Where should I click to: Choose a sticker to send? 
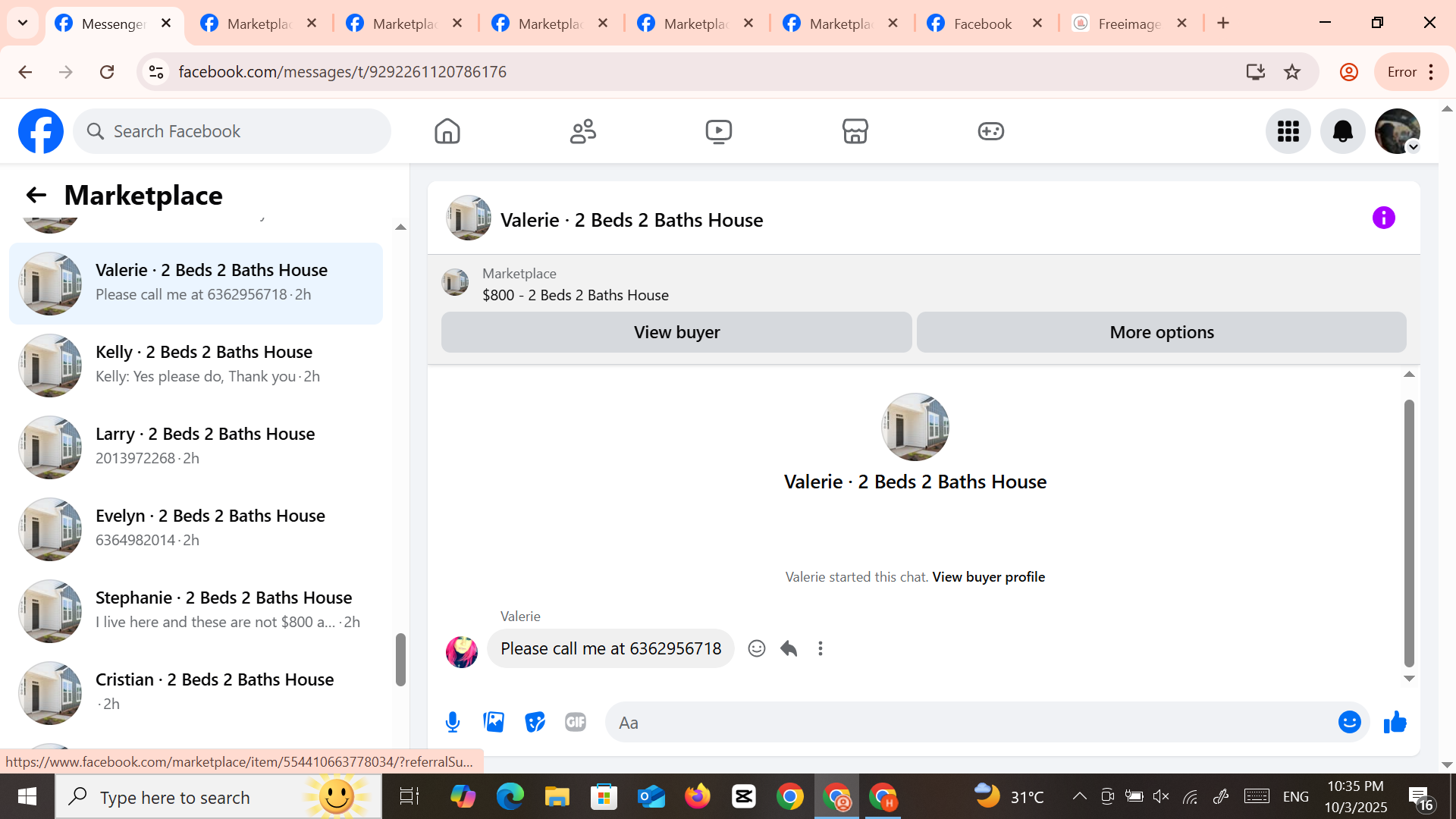tap(535, 723)
